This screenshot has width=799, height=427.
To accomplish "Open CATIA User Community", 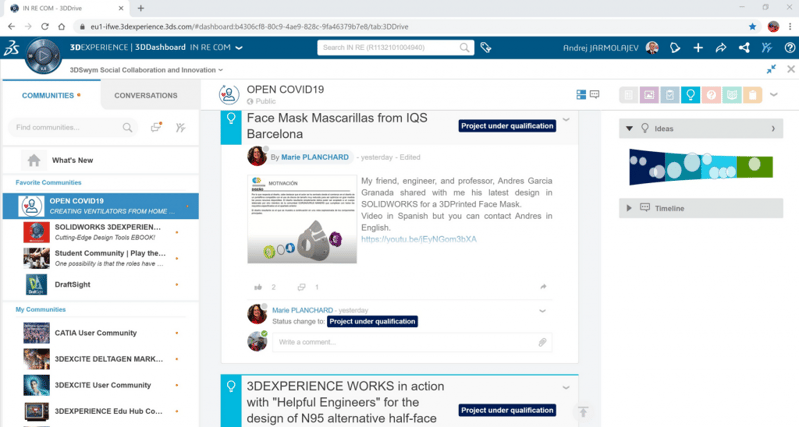I will point(100,333).
